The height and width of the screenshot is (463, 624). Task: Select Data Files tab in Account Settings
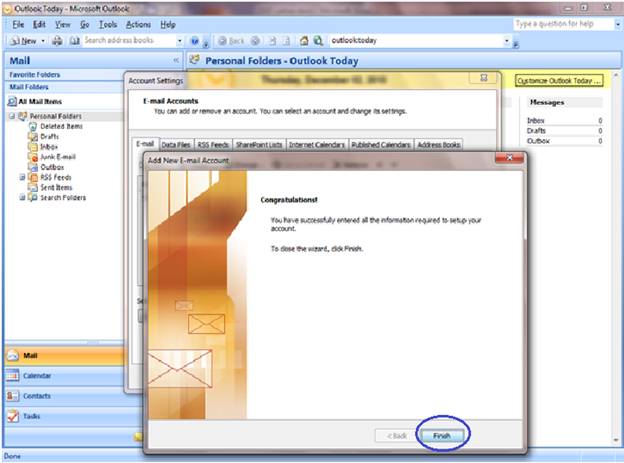176,145
